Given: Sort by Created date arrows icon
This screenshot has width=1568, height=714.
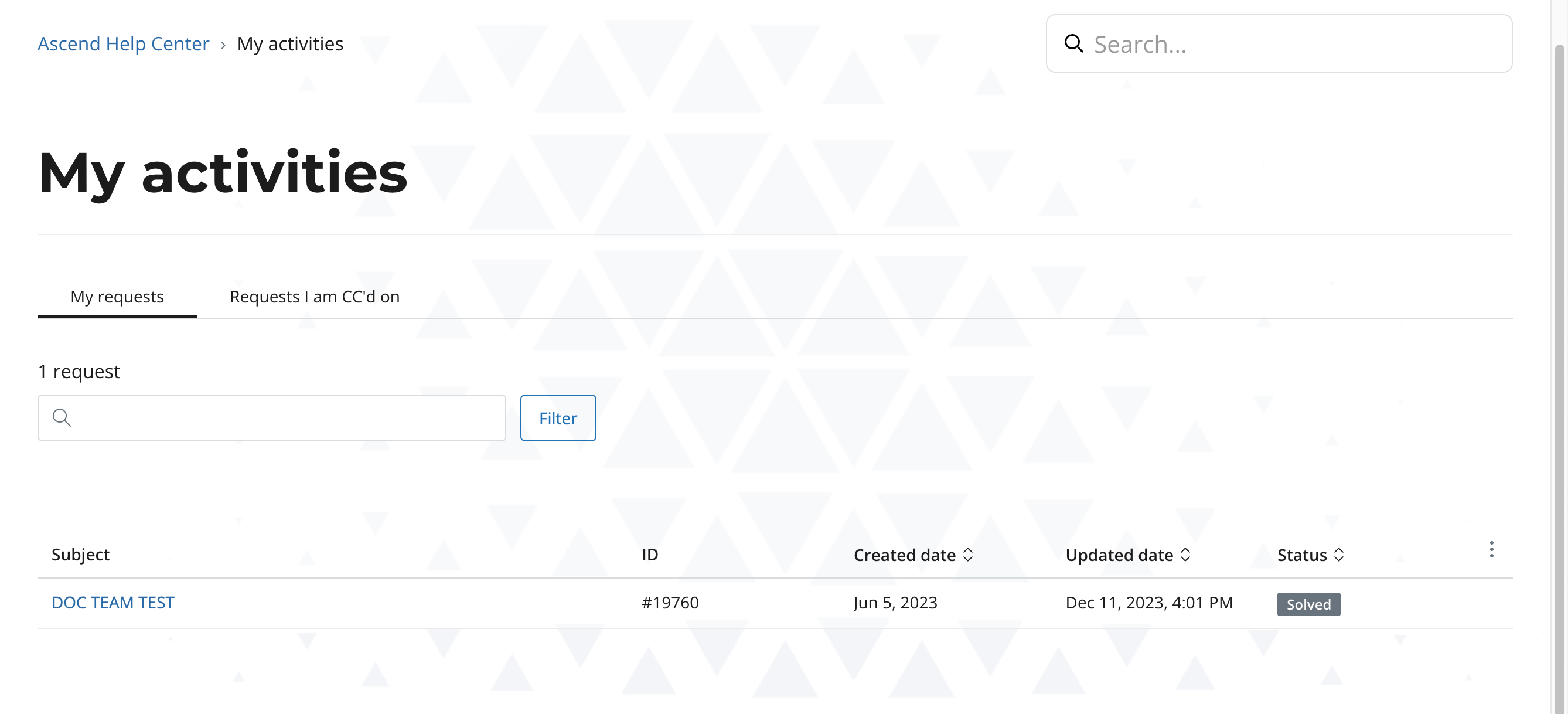Looking at the screenshot, I should [968, 555].
